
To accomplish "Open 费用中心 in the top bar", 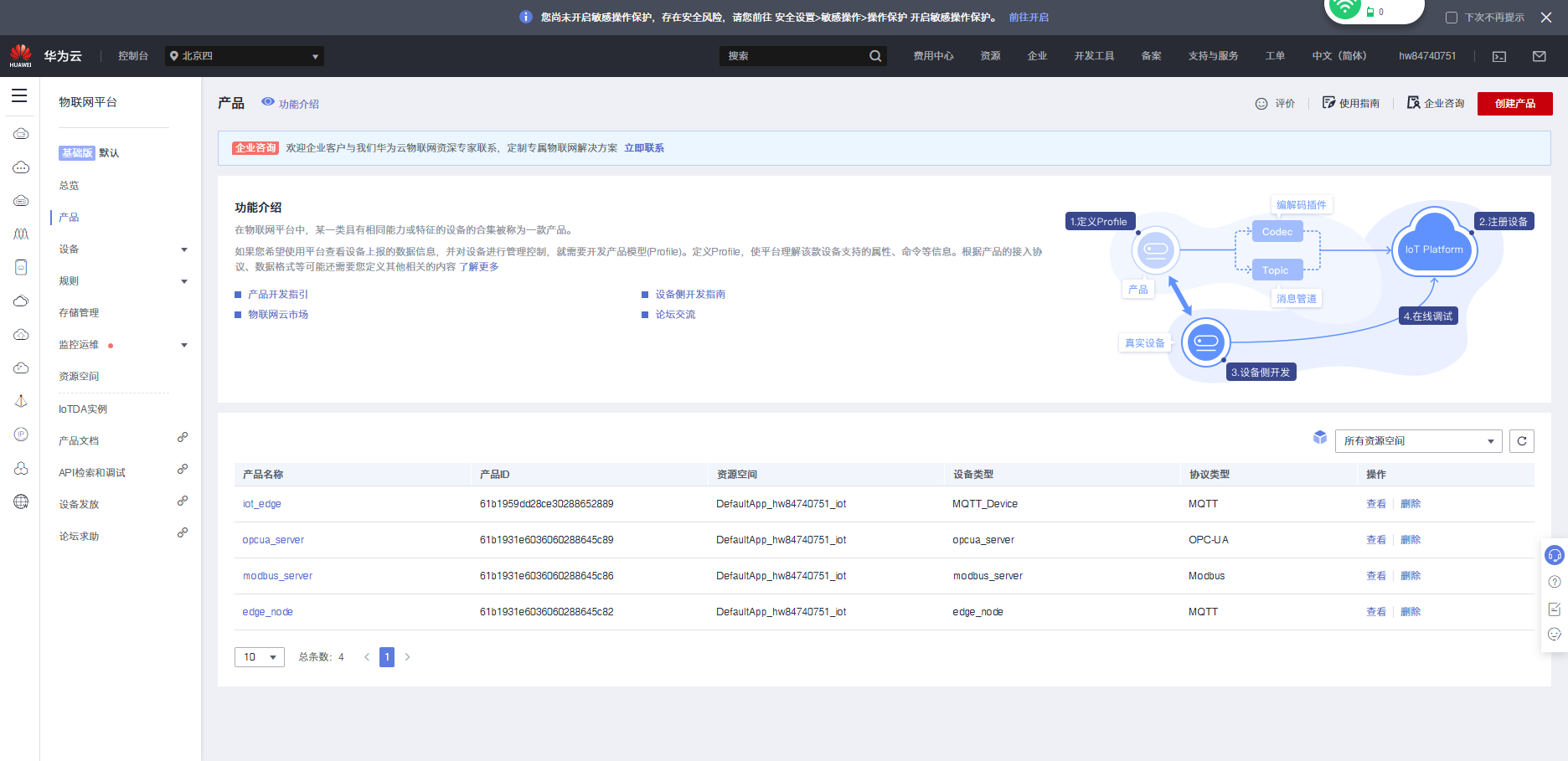I will (933, 56).
